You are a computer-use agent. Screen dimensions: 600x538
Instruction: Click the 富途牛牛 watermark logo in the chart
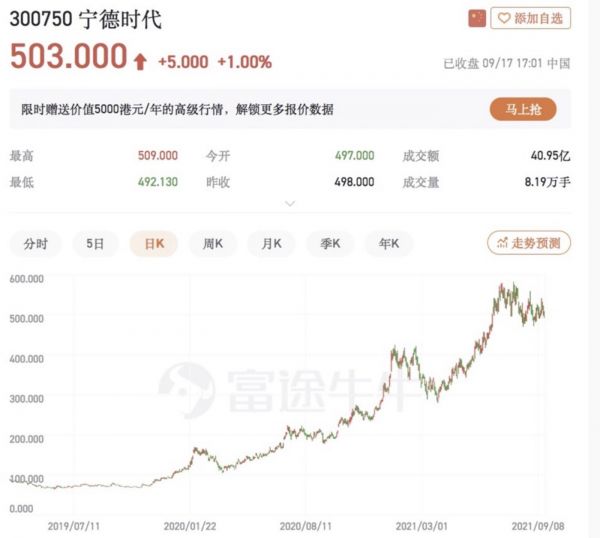[185, 388]
